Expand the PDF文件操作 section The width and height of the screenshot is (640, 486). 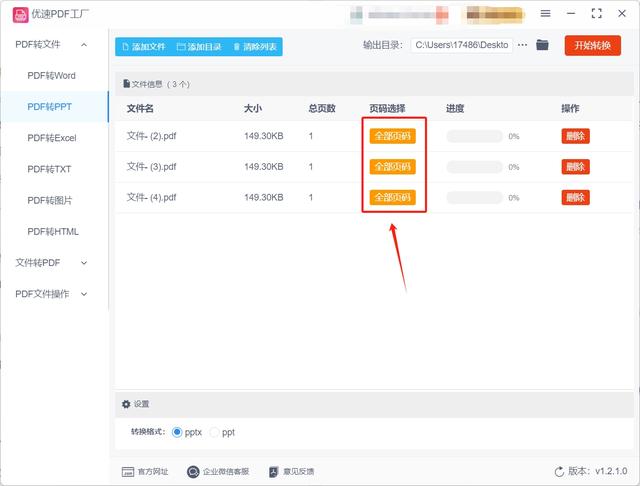[84, 294]
